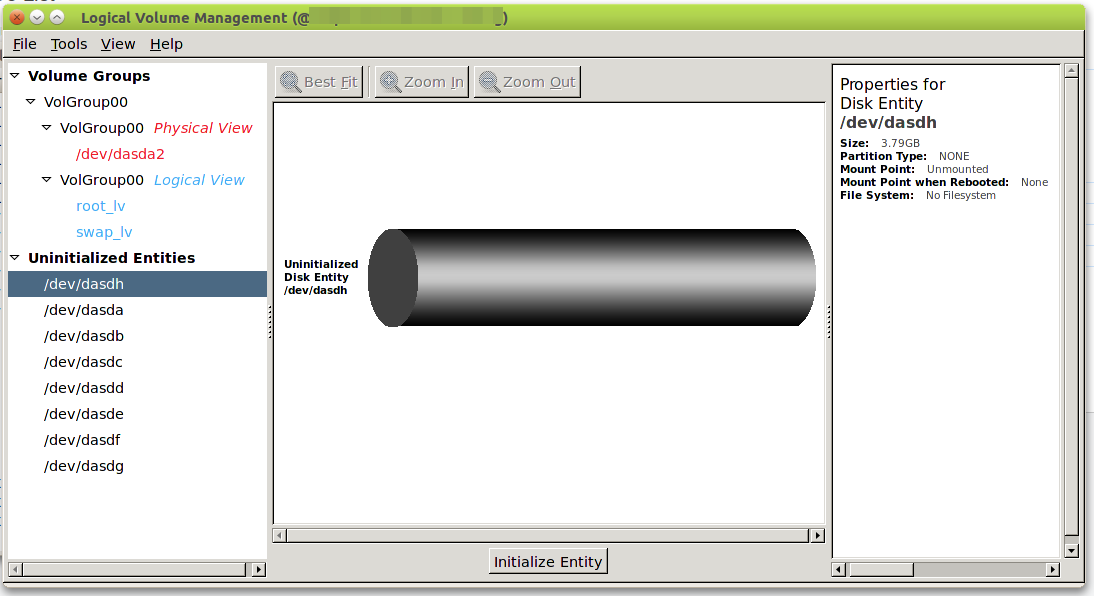The width and height of the screenshot is (1094, 596).
Task: Collapse the VolGroup00 Physical View node
Action: (x=47, y=128)
